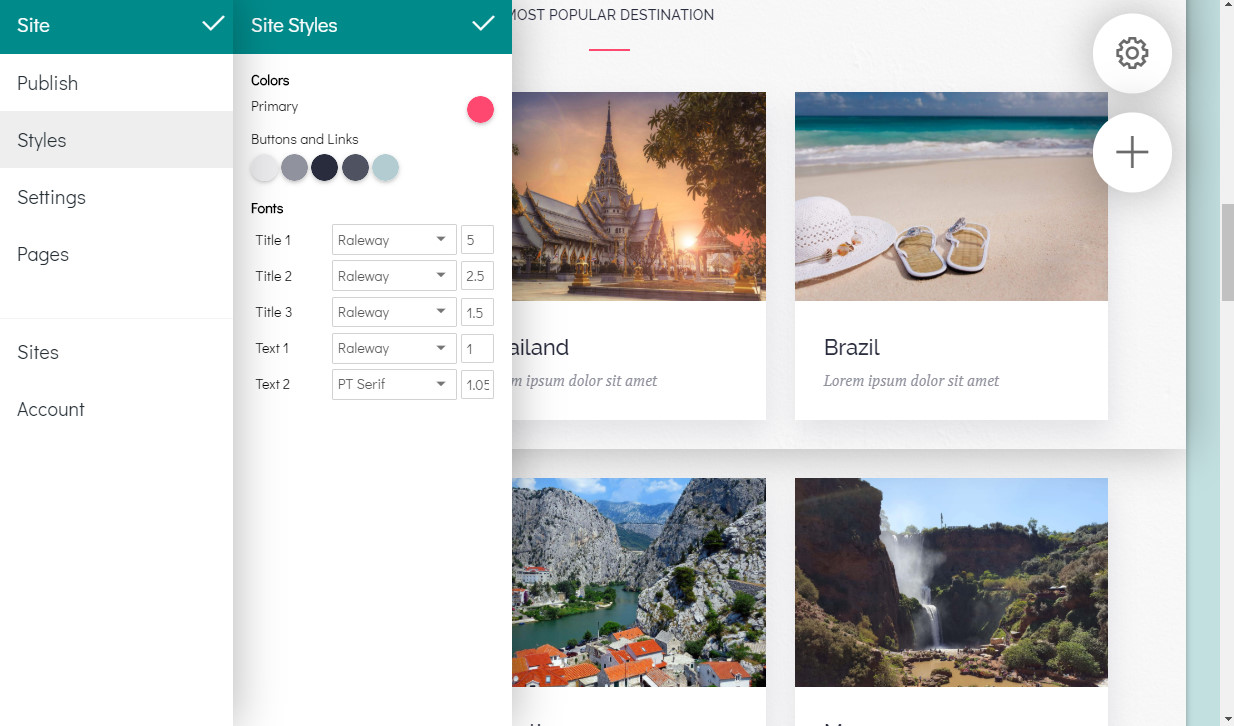1234x726 pixels.
Task: Open the Account menu entry
Action: coord(51,409)
